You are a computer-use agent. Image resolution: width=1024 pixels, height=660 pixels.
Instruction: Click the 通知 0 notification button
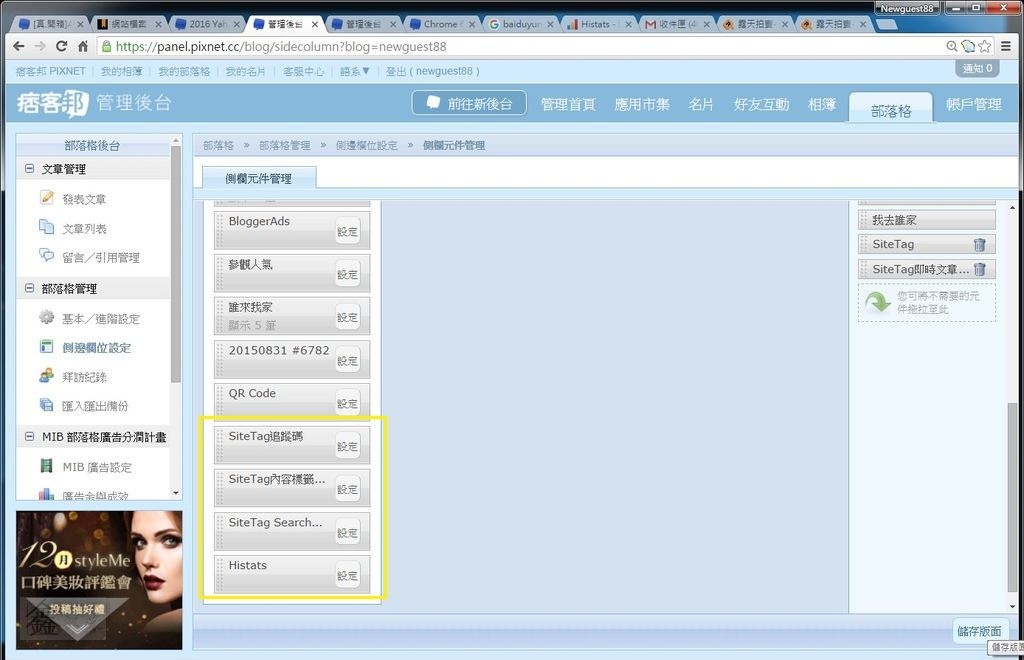[978, 69]
